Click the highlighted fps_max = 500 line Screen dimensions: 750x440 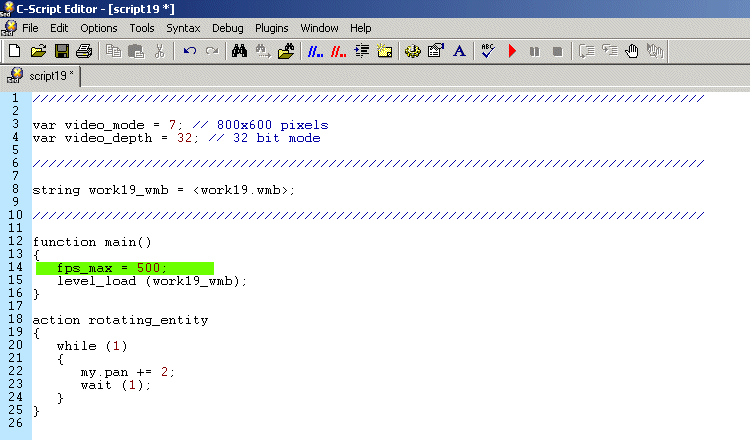(x=112, y=268)
